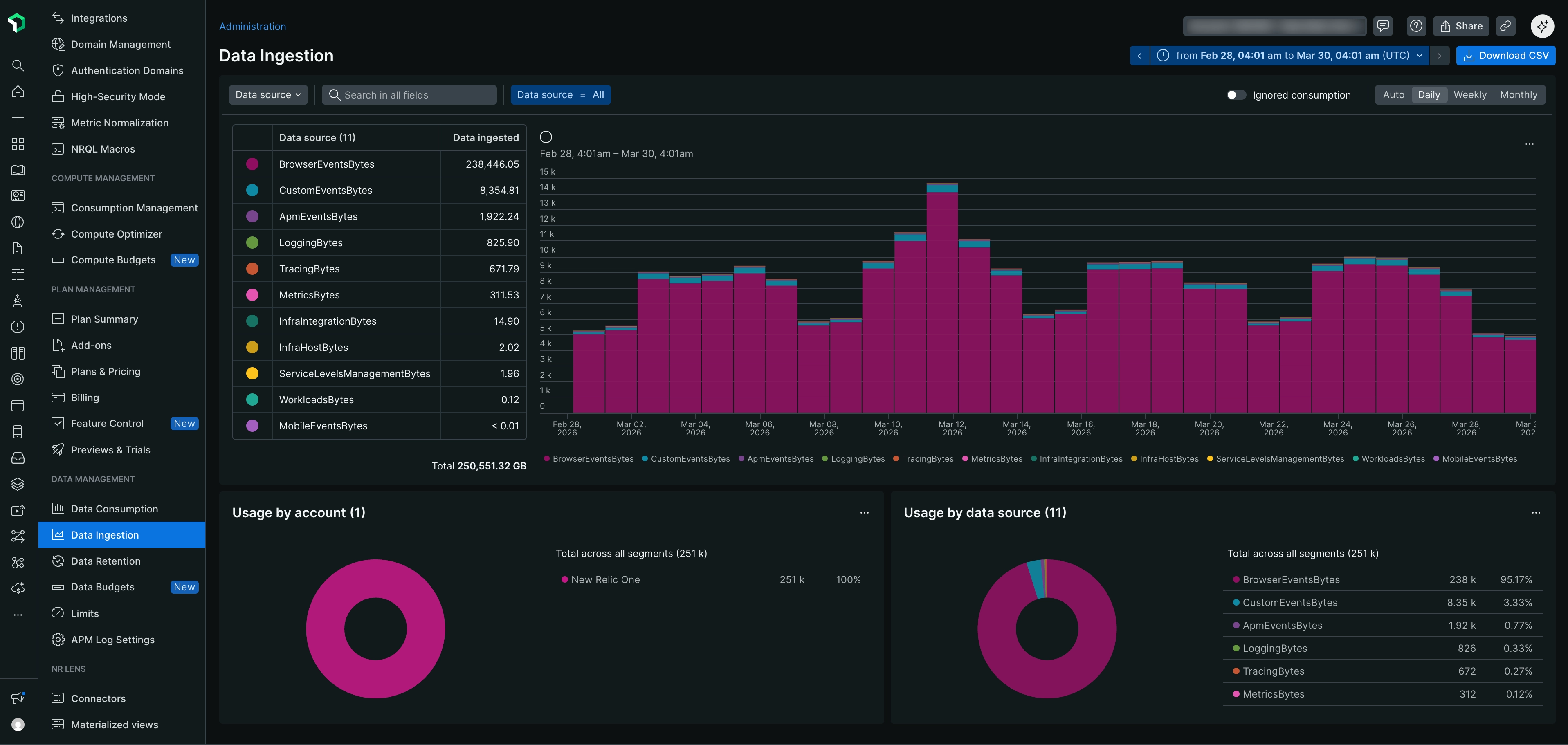Toggle the Ignored consumption switch
The image size is (1568, 745).
coord(1236,95)
